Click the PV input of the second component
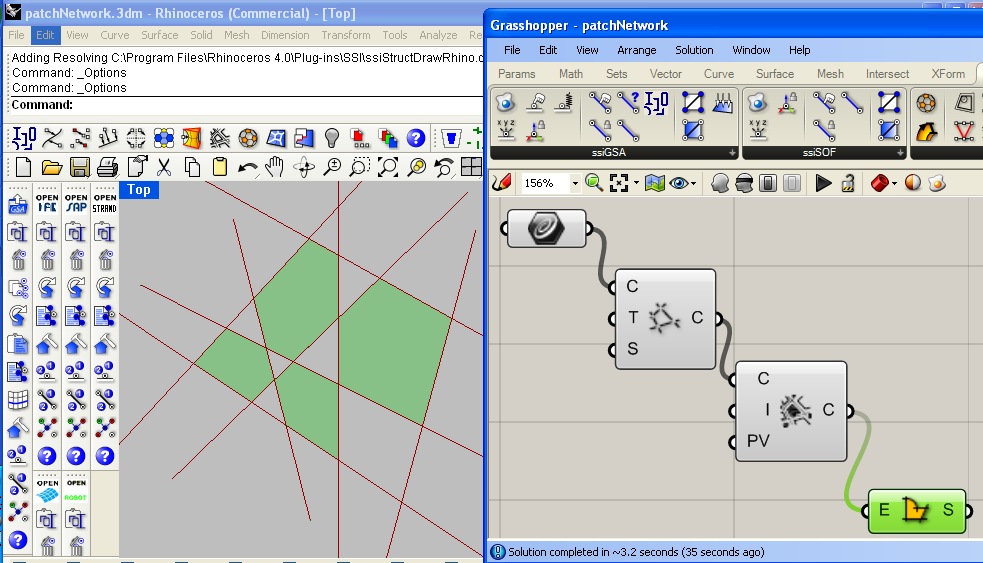 pos(758,441)
